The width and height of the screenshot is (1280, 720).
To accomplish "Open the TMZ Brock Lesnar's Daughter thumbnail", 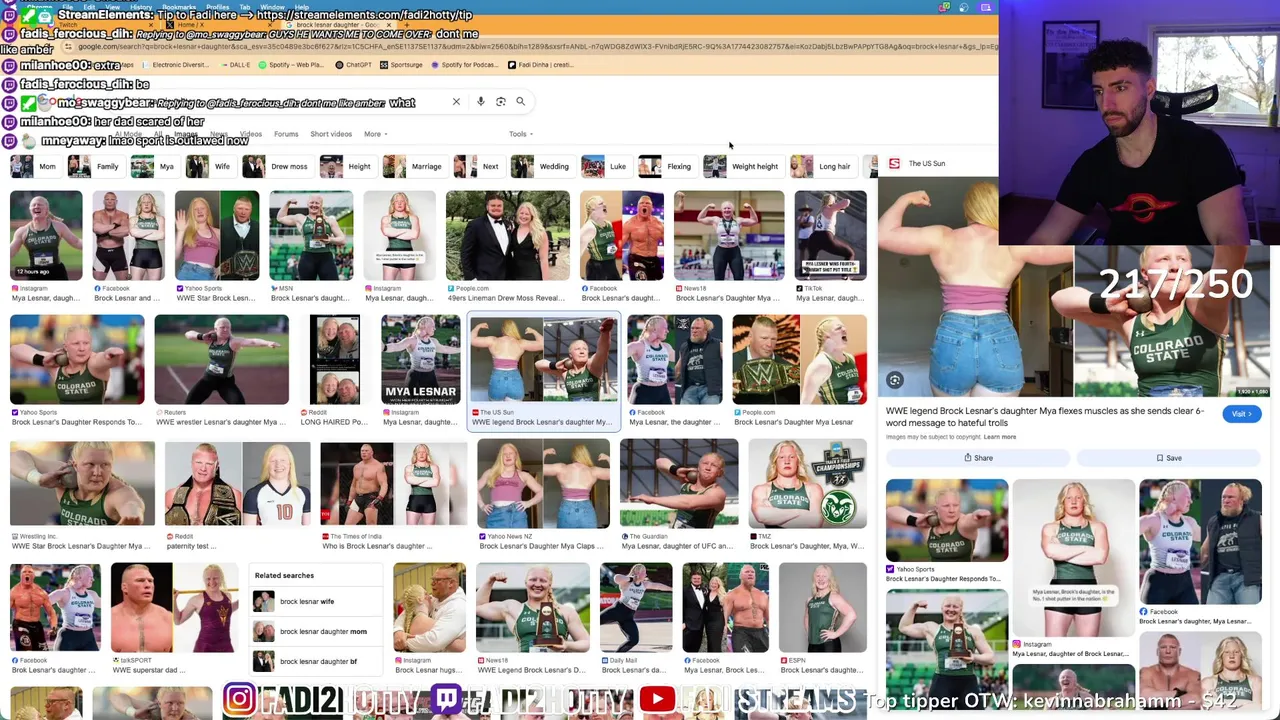I will point(808,483).
